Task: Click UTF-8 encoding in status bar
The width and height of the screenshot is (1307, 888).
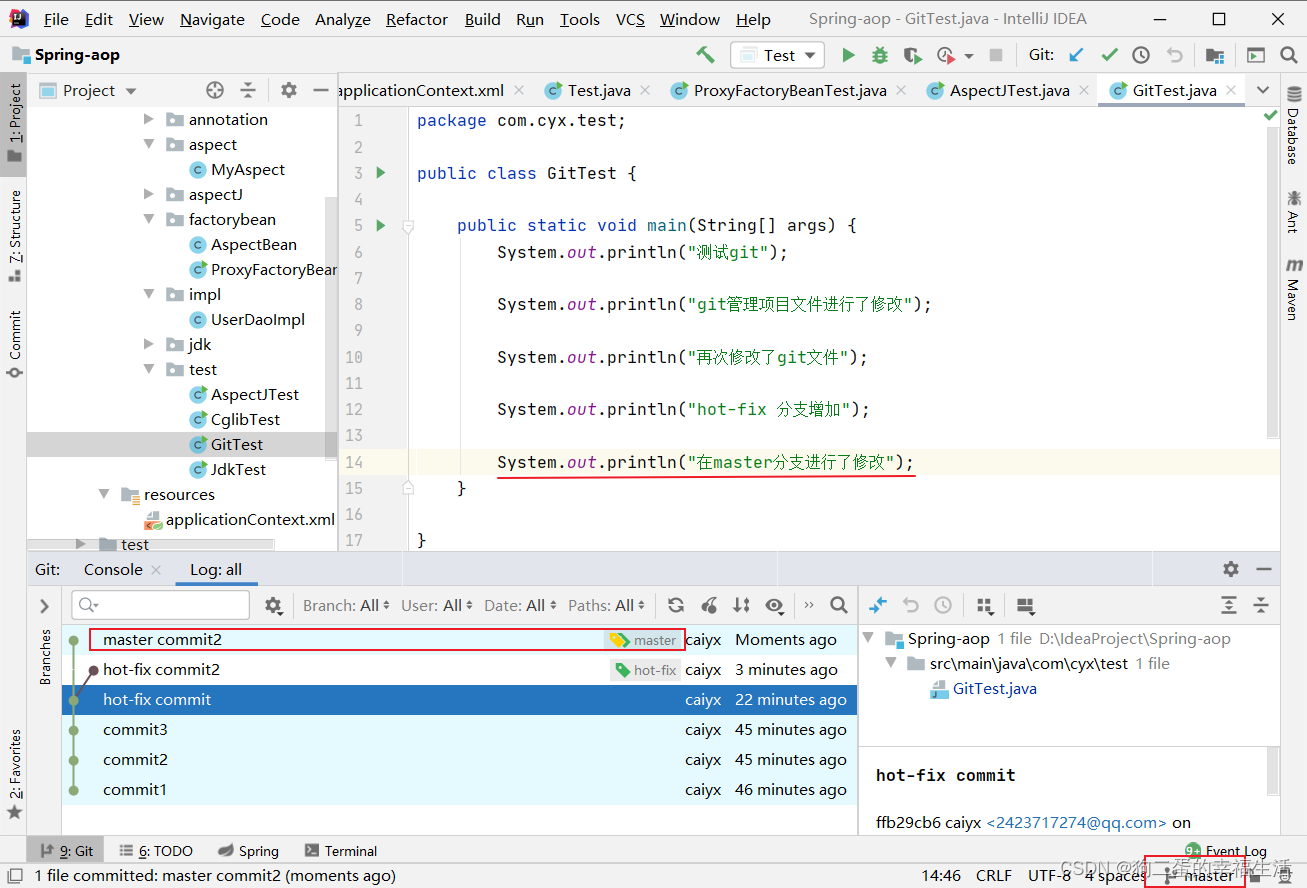Action: click(x=1048, y=875)
